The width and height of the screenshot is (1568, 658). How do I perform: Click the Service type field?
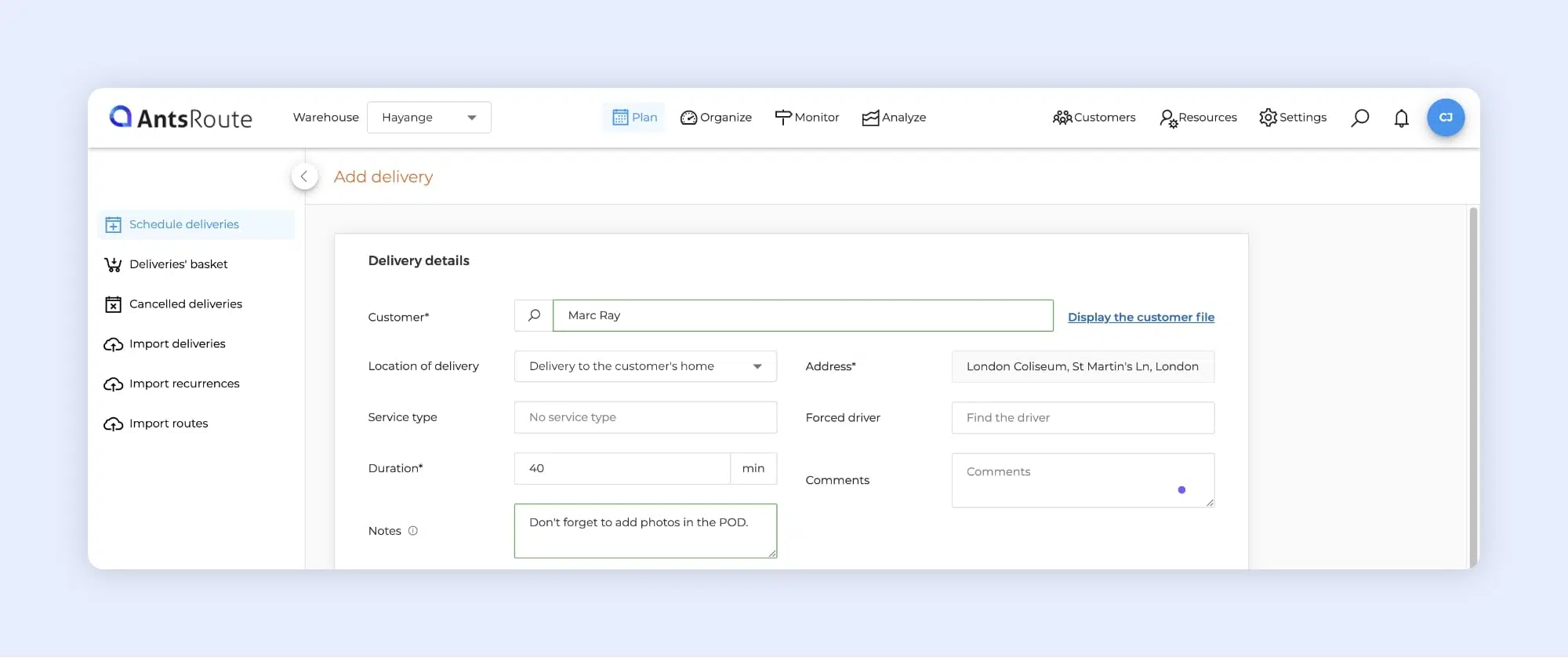tap(645, 417)
